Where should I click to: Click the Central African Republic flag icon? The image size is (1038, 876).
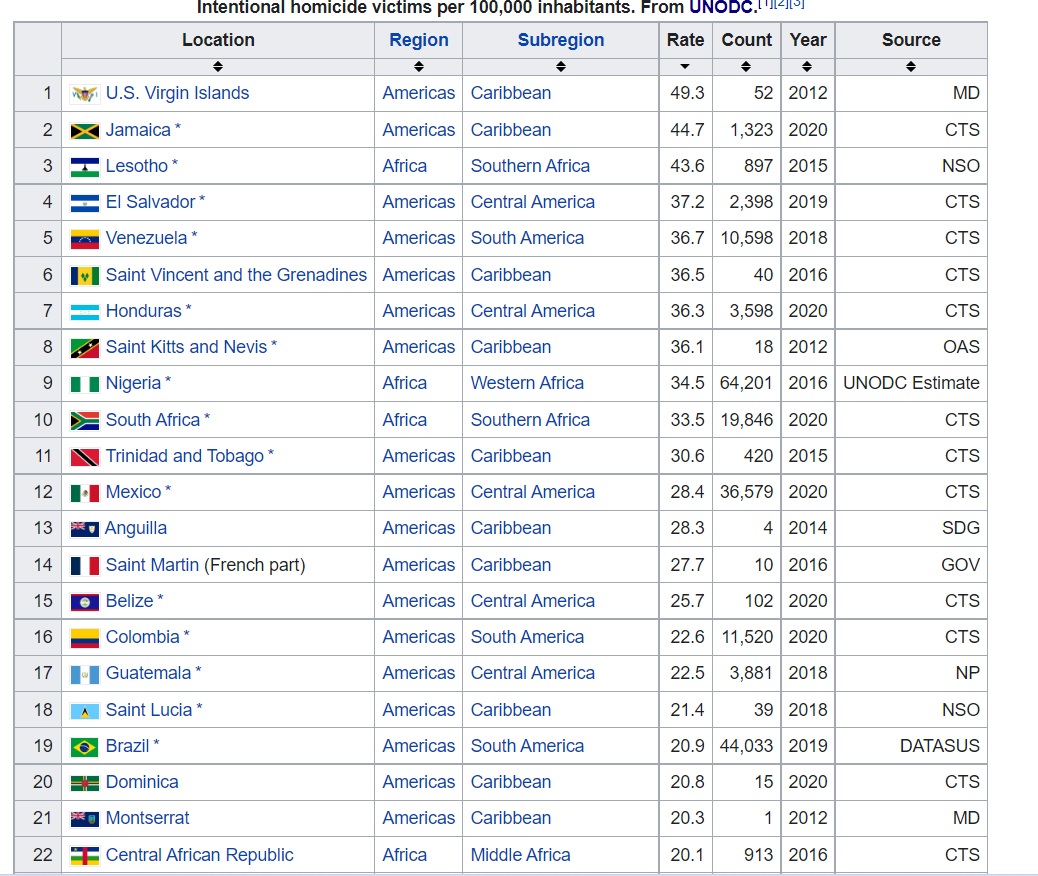pos(85,856)
